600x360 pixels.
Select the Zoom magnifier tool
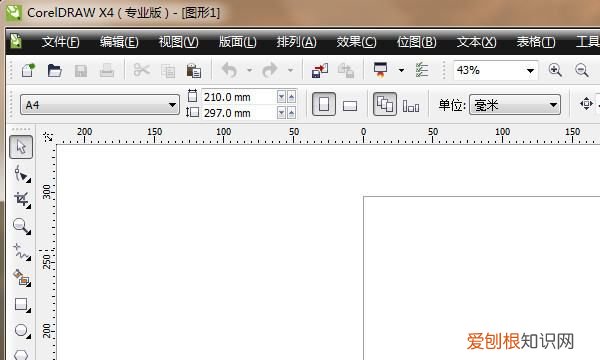22,226
